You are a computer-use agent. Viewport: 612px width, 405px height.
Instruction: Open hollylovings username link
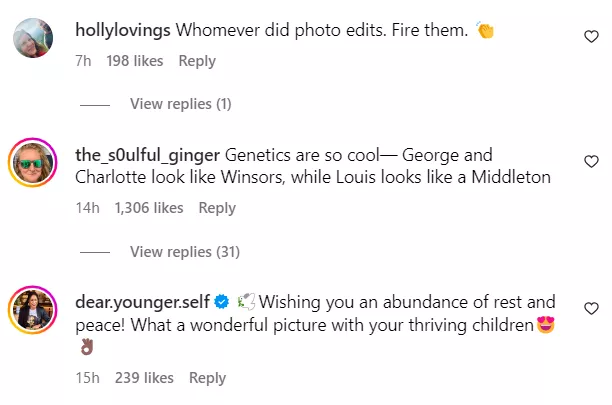(123, 30)
